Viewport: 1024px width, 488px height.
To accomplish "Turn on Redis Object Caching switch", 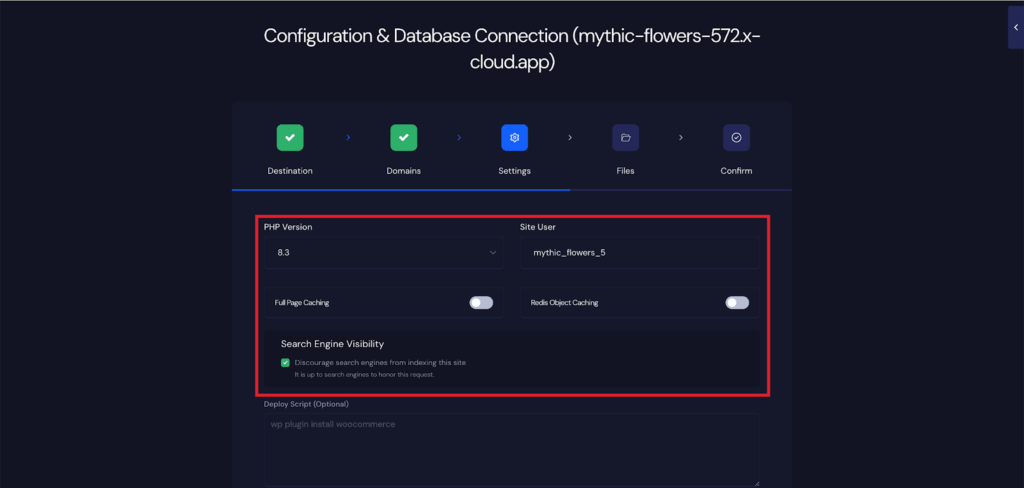I will (x=737, y=302).
